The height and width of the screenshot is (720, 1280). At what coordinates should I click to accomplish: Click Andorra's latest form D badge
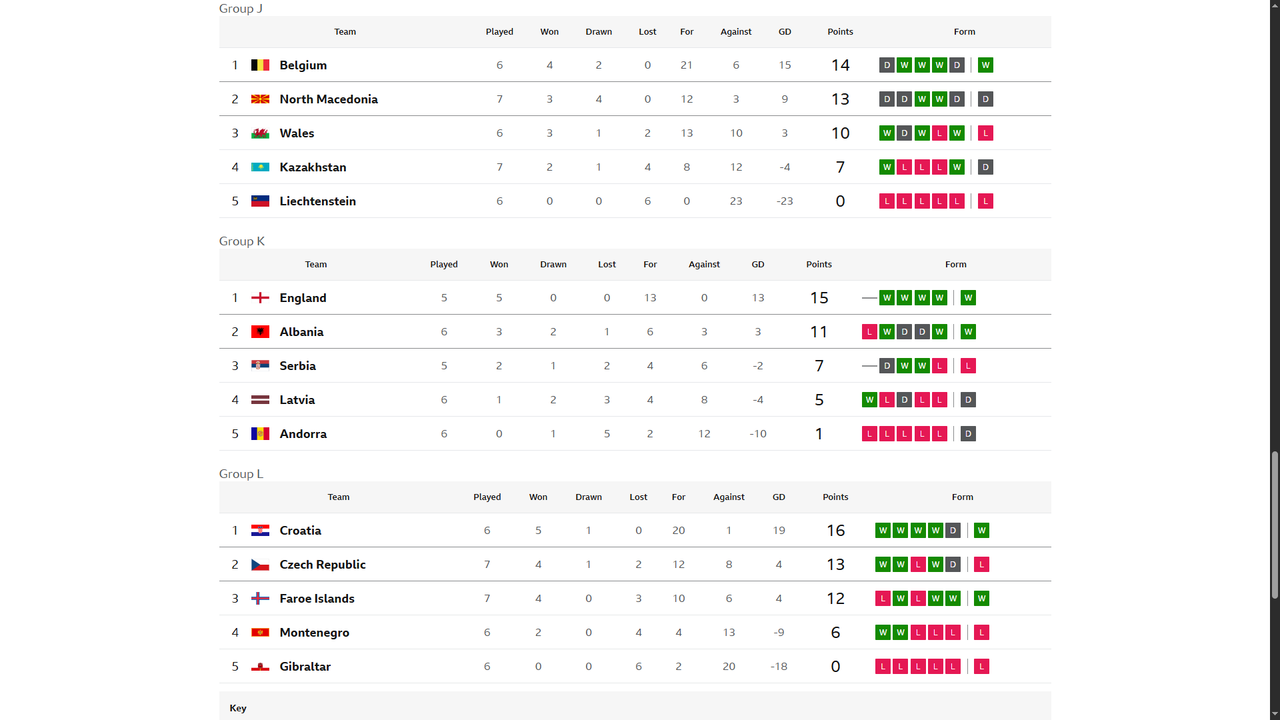point(968,434)
